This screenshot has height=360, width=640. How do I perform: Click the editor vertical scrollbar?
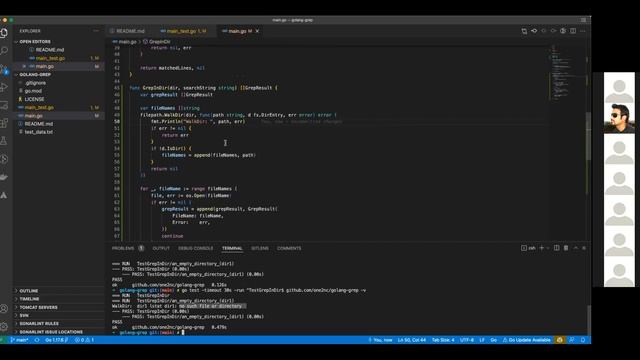coord(588,135)
